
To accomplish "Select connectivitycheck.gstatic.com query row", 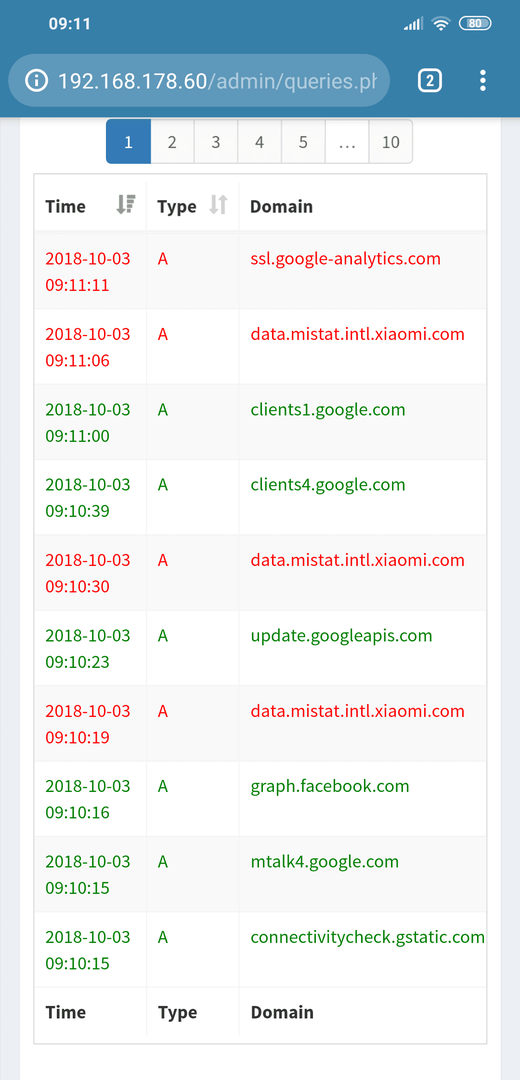I will pos(261,950).
